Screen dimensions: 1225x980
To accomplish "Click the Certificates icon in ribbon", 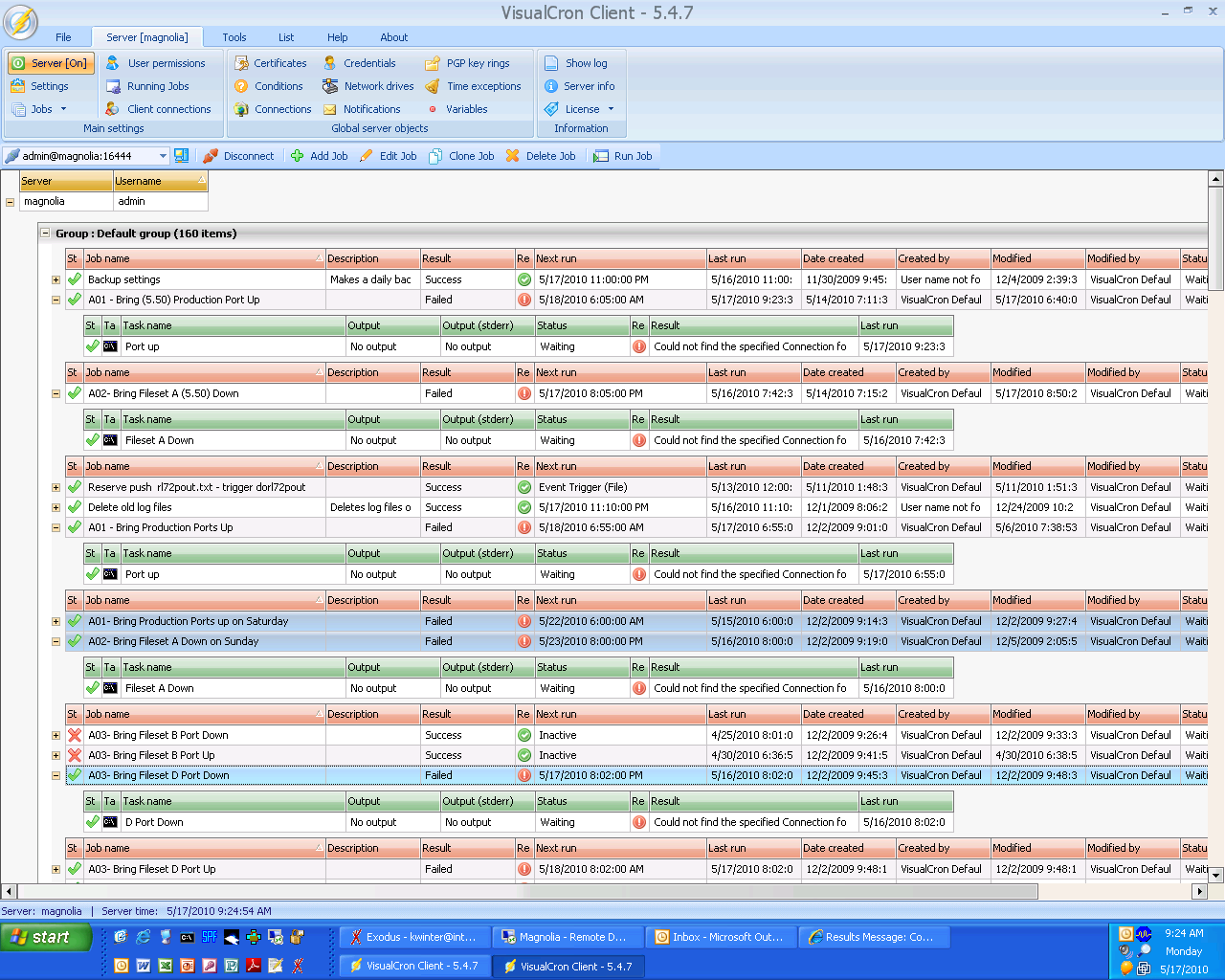I will click(x=241, y=63).
